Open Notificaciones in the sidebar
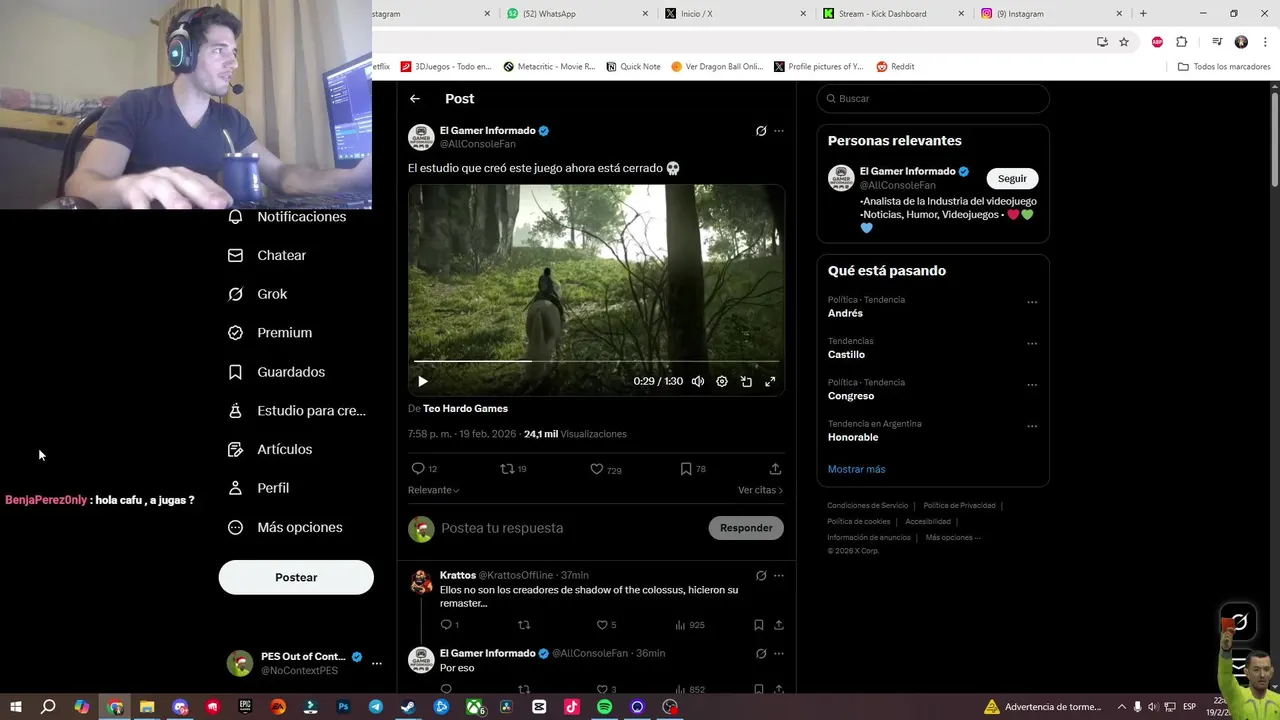 pos(287,217)
